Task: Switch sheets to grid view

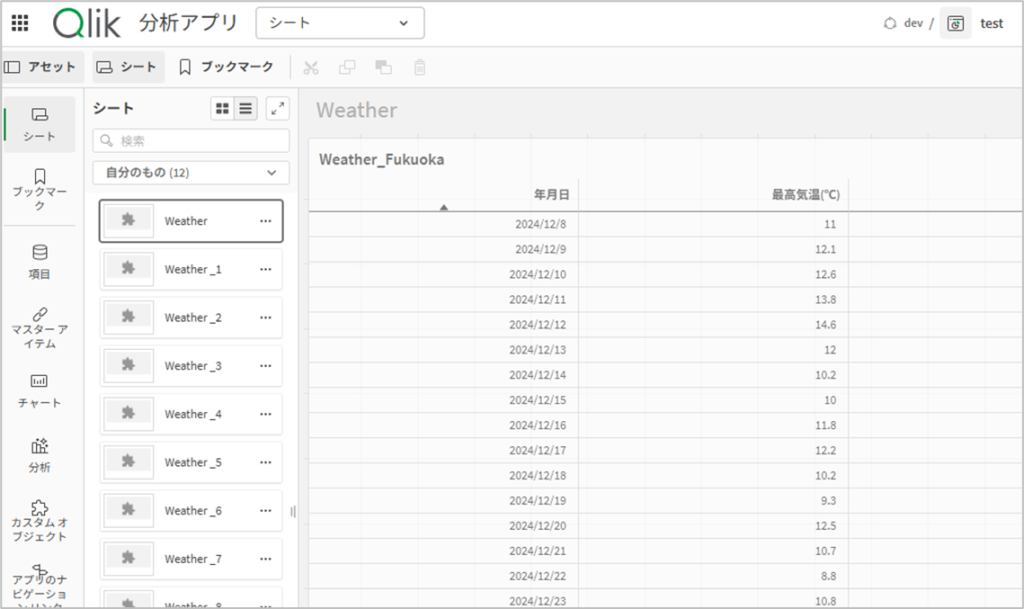Action: [222, 108]
